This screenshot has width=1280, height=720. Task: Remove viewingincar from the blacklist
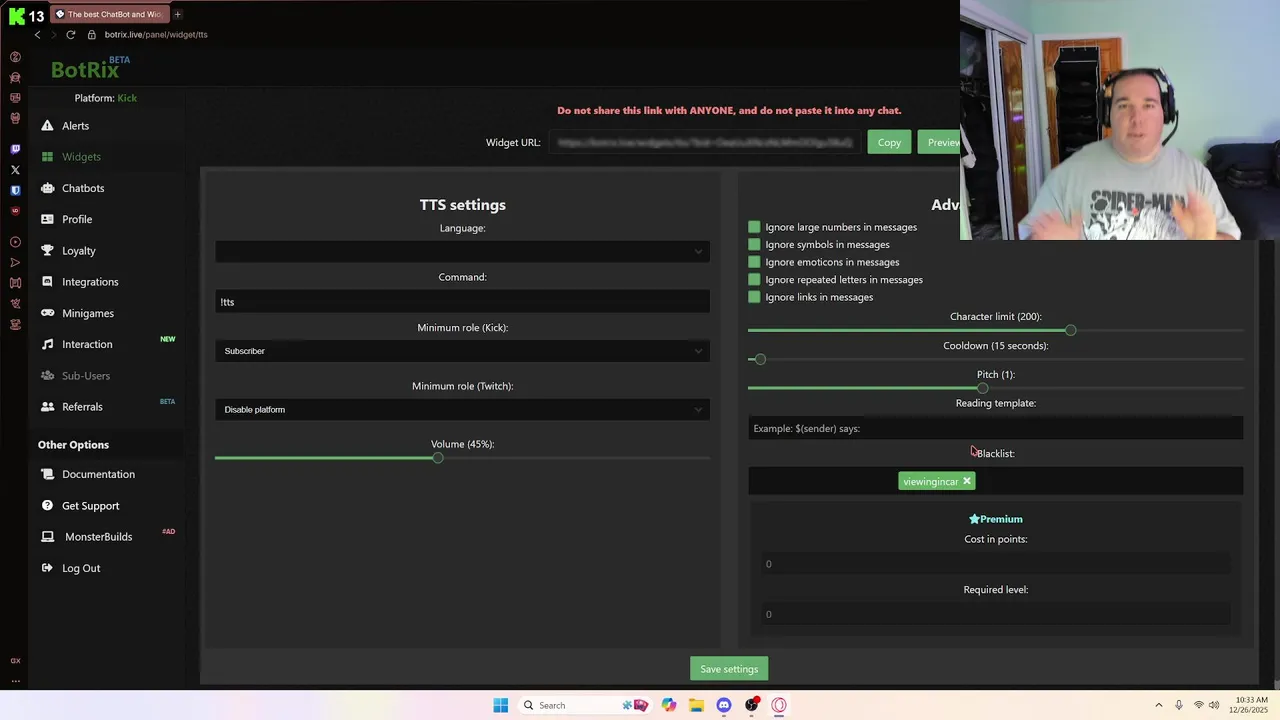966,481
